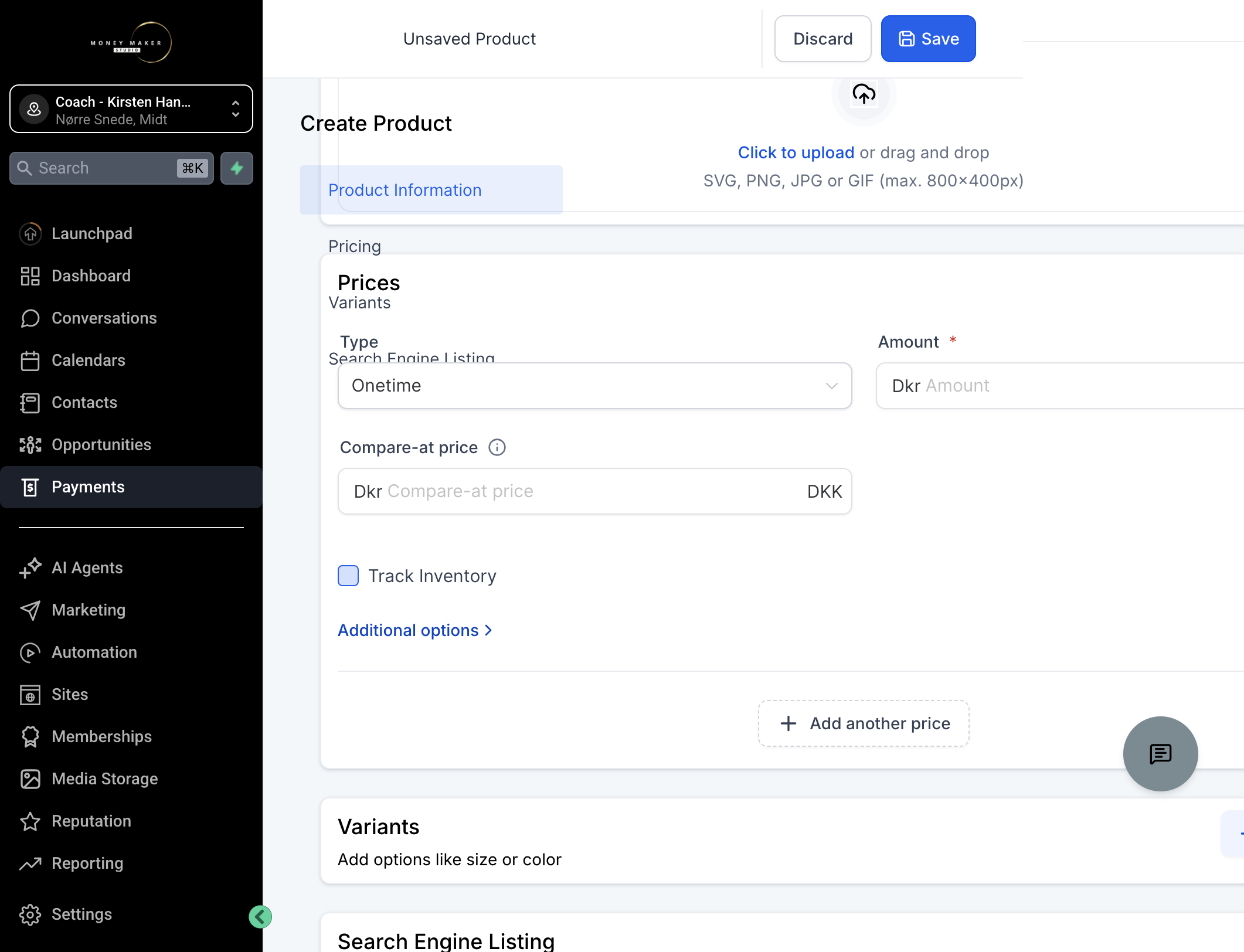Enable the Track Inventory checkbox
Image resolution: width=1244 pixels, height=952 pixels.
click(348, 576)
